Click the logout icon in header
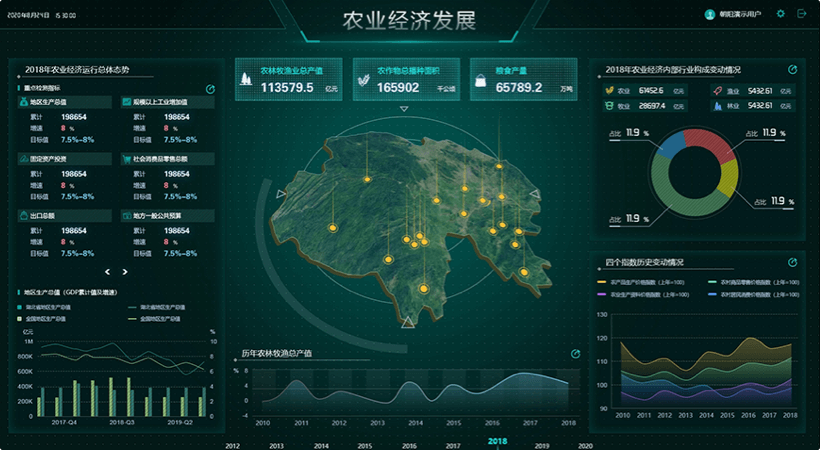 [x=801, y=14]
